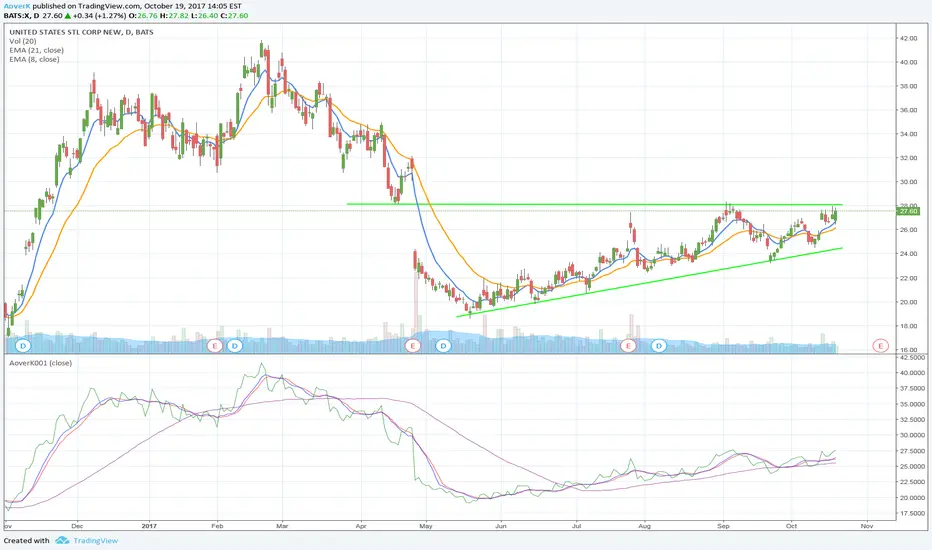Click the 36.00 price axis label
This screenshot has width=932, height=550.
pyautogui.click(x=908, y=110)
